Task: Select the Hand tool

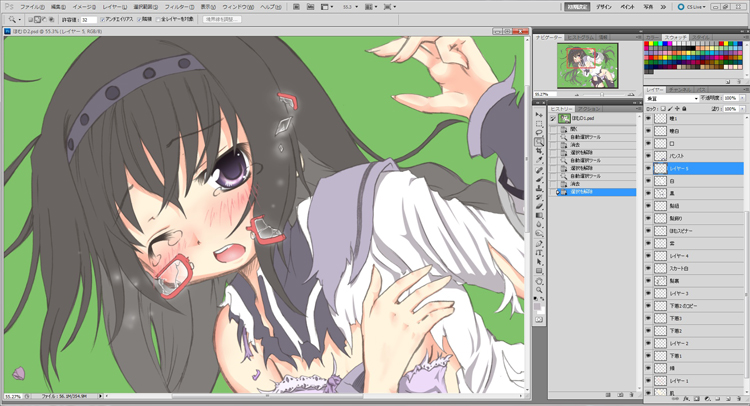Action: (539, 281)
